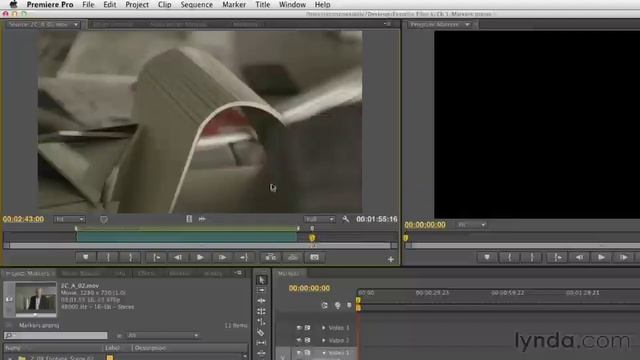Open Source playback resolution Full dropdown
Viewport: 640px width, 360px height.
click(x=319, y=219)
